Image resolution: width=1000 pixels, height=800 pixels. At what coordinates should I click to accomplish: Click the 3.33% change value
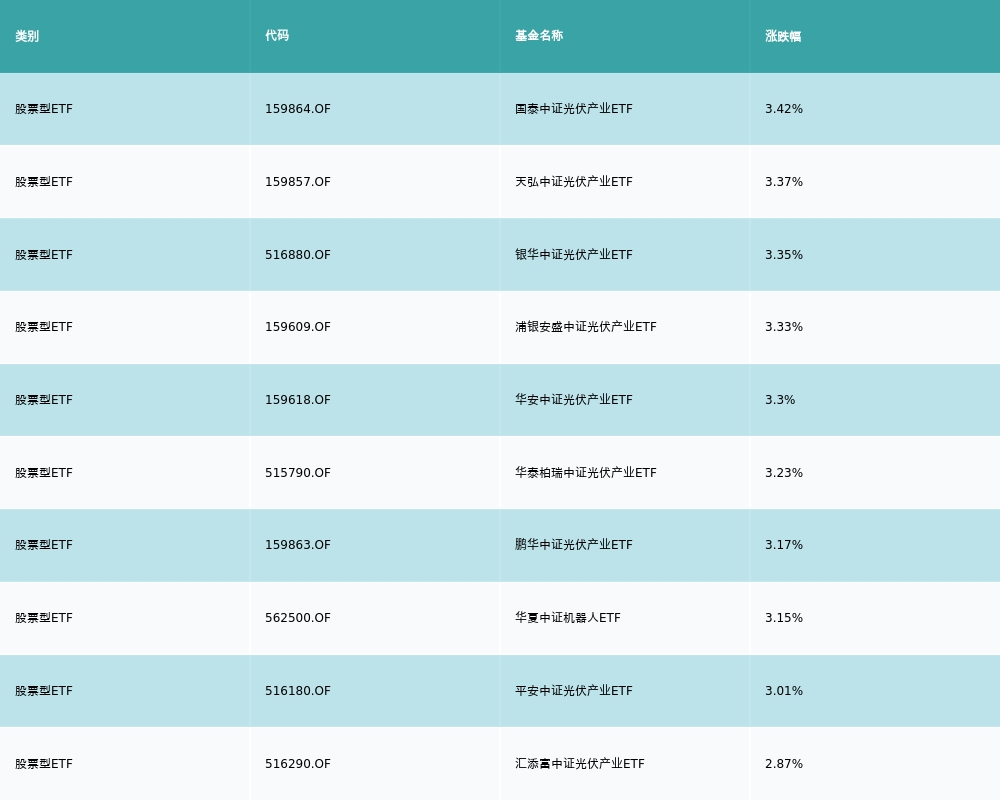[784, 327]
